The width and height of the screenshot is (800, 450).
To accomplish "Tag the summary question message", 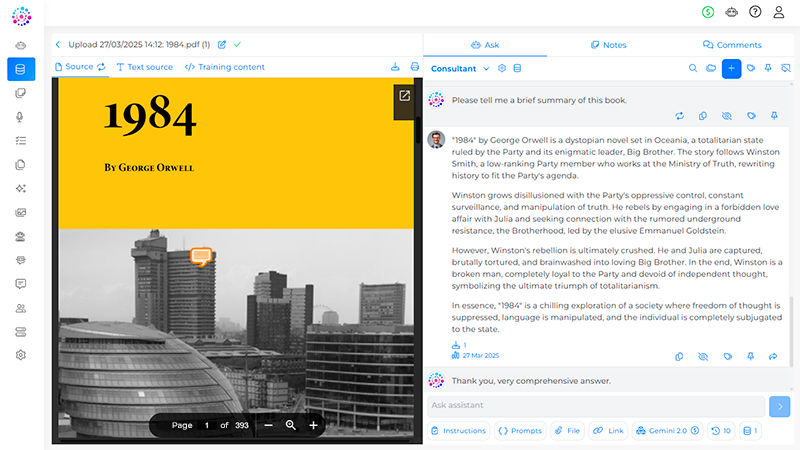I will [752, 116].
